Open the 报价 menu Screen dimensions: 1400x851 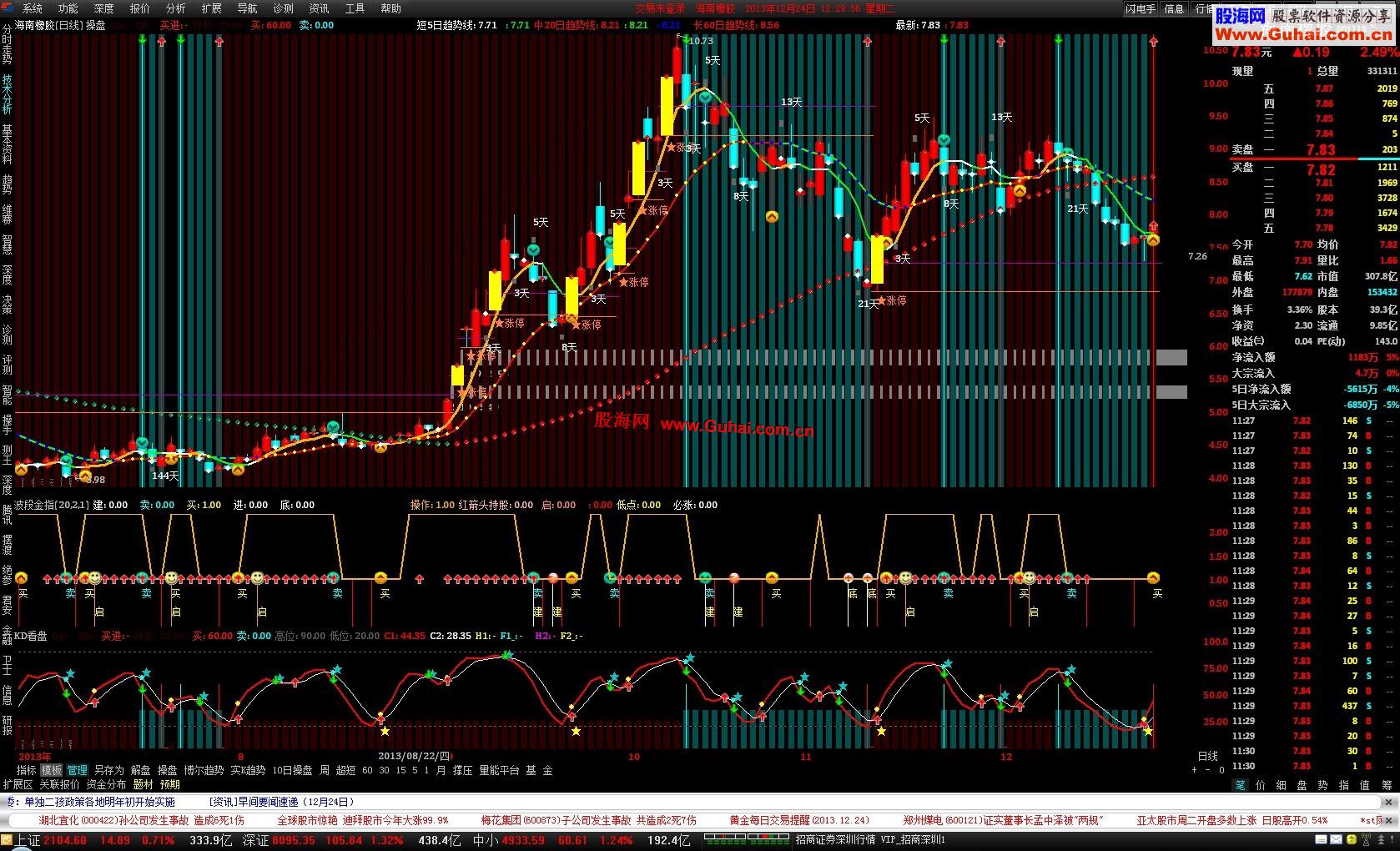pyautogui.click(x=140, y=8)
